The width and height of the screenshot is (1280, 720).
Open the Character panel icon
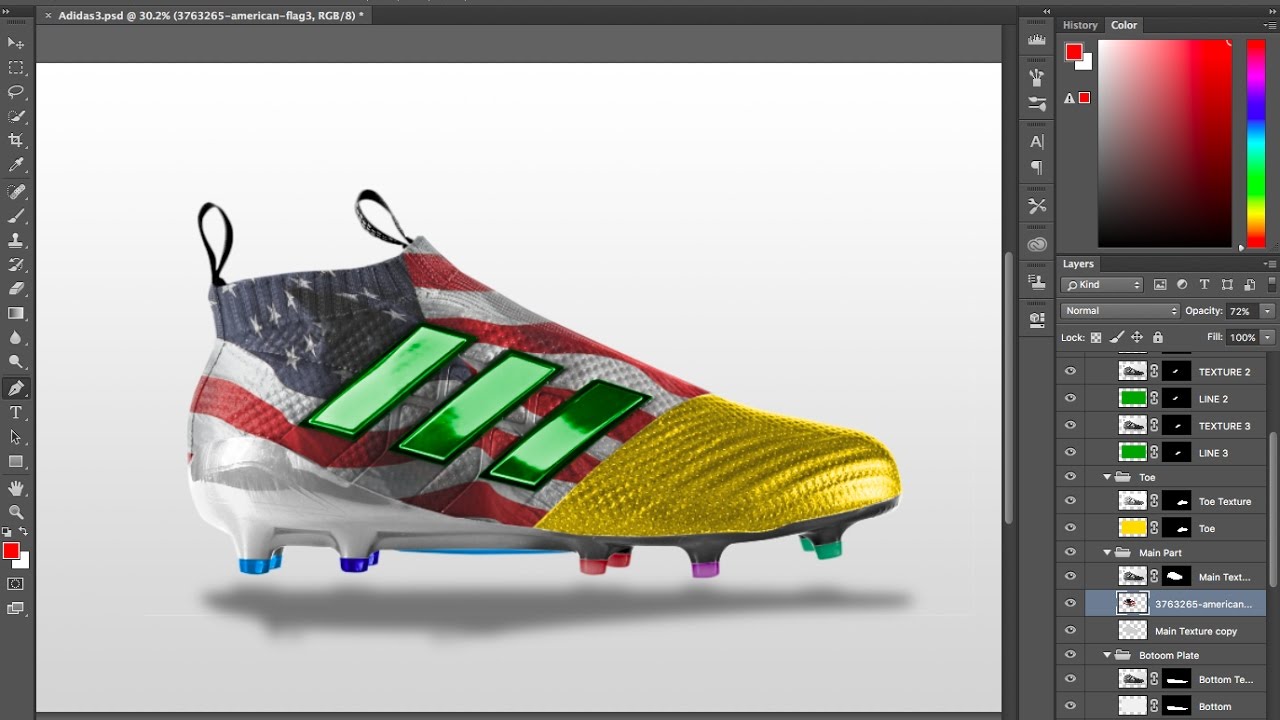[x=1037, y=141]
